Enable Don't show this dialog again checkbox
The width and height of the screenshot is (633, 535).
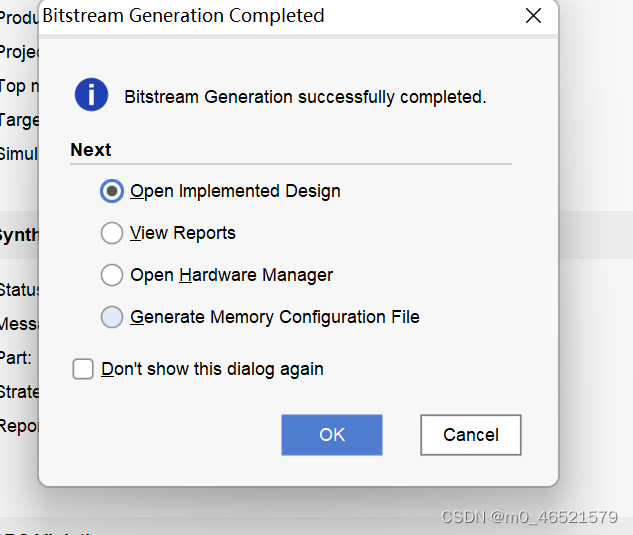click(83, 369)
